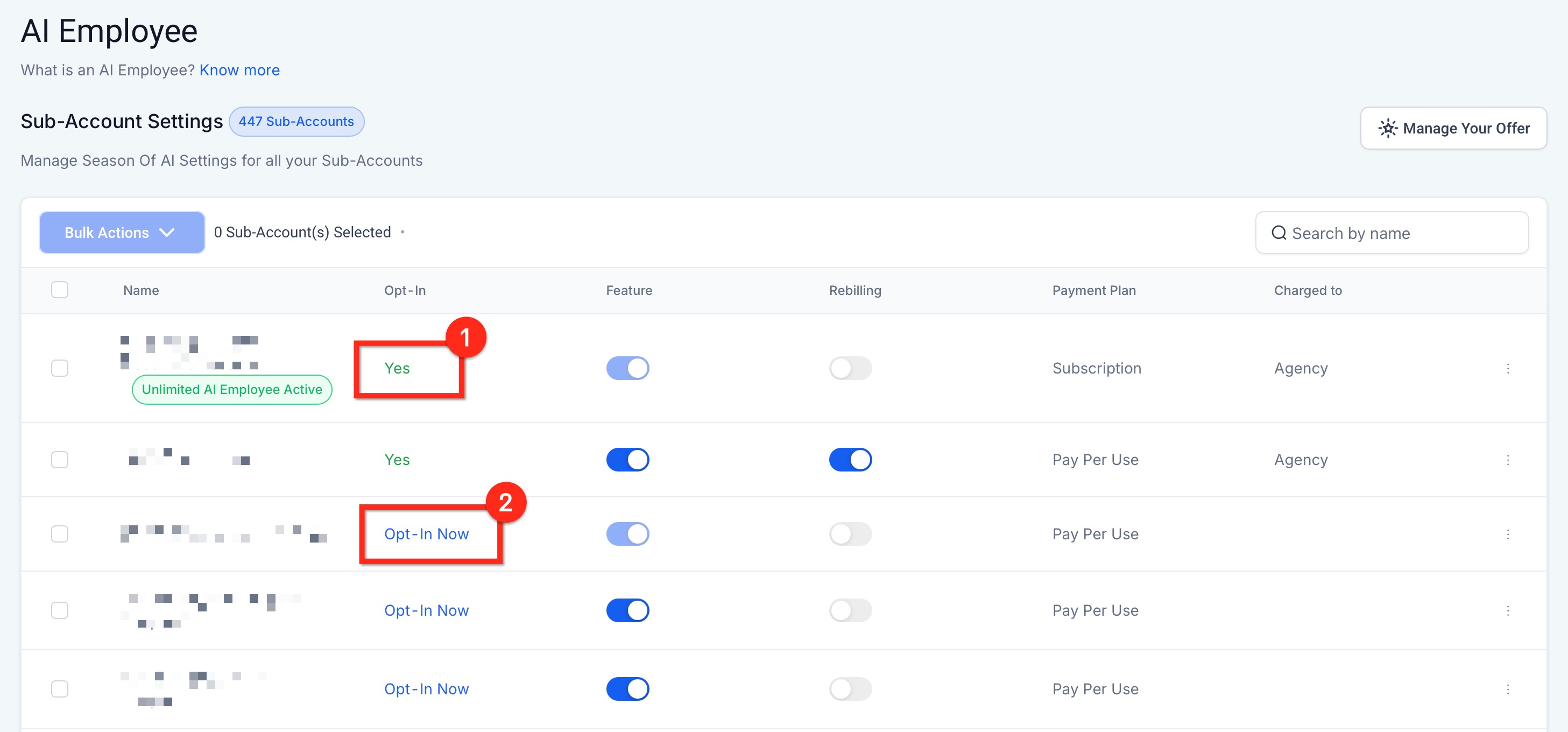Open three-dot menu for Subscription row
The height and width of the screenshot is (732, 1568).
(x=1507, y=369)
